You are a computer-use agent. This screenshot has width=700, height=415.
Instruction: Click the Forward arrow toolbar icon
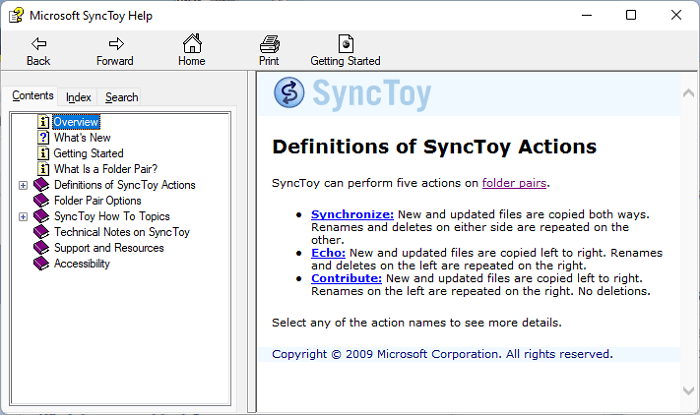point(116,44)
